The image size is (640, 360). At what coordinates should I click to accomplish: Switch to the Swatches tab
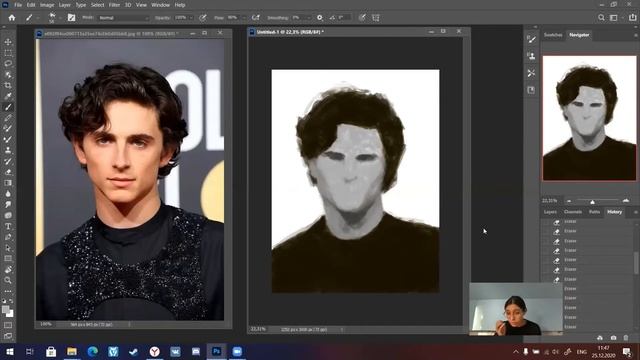pyautogui.click(x=553, y=35)
